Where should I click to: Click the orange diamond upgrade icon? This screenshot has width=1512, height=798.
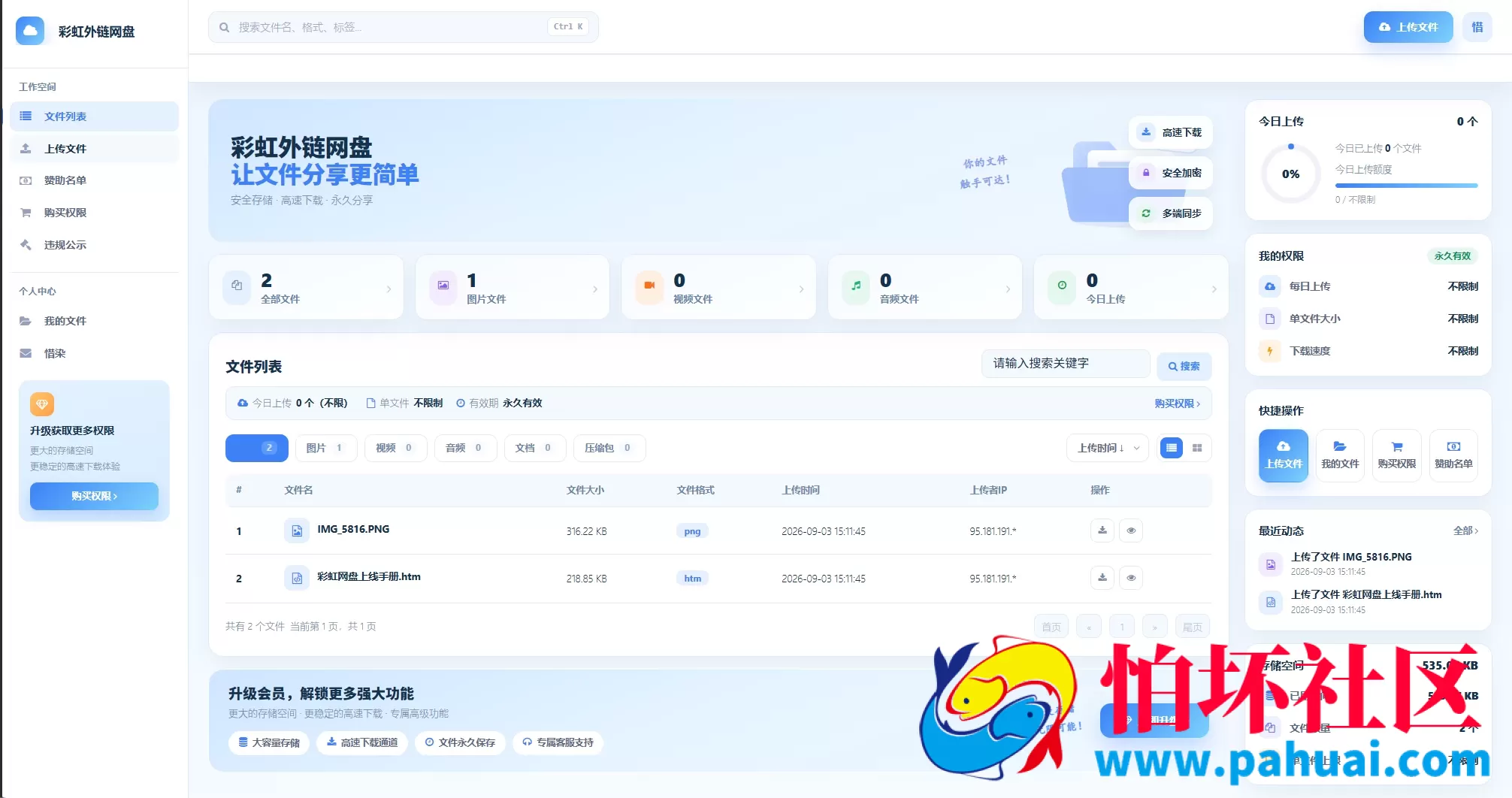pos(42,404)
